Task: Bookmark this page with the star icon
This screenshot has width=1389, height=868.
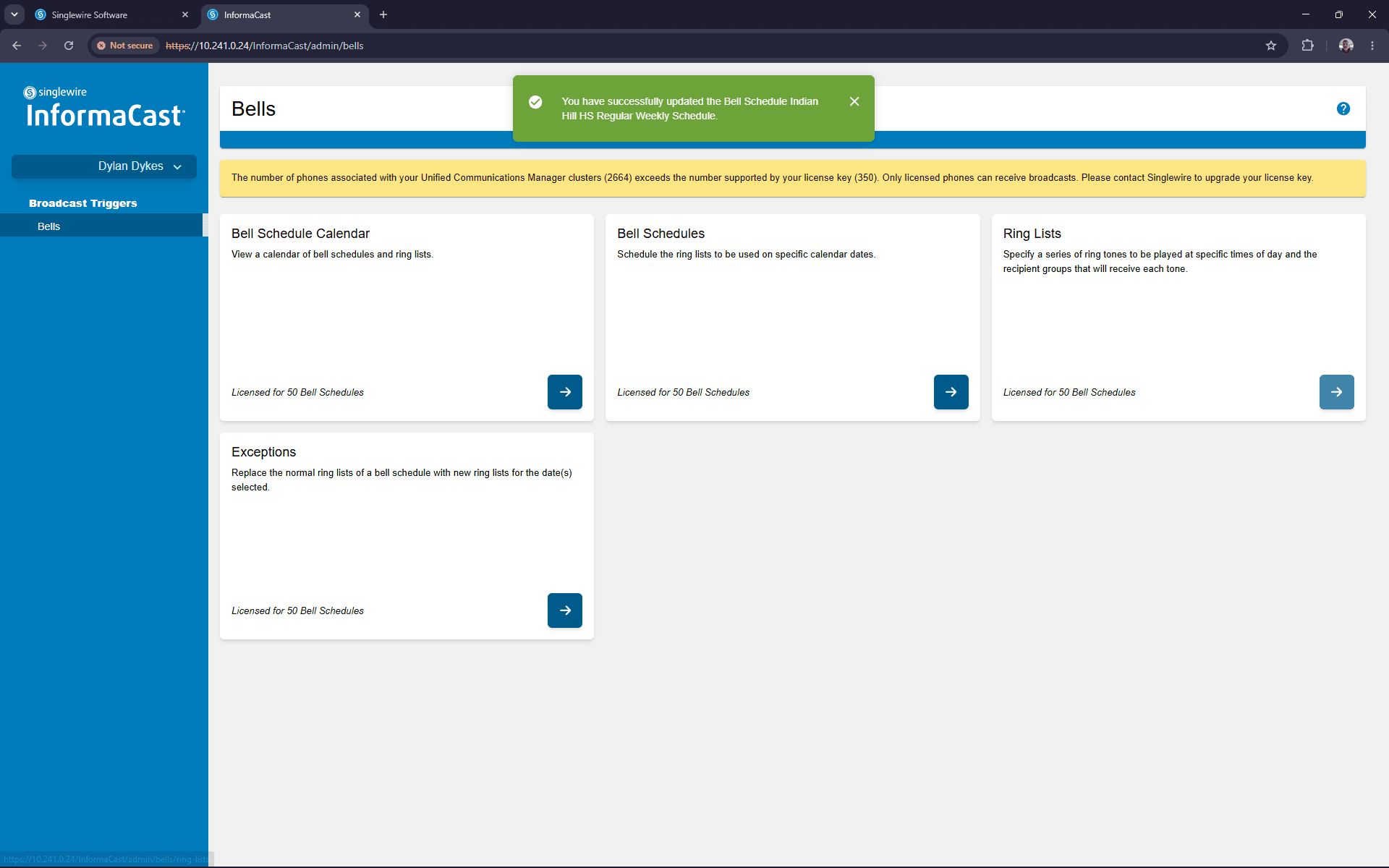Action: [1271, 46]
